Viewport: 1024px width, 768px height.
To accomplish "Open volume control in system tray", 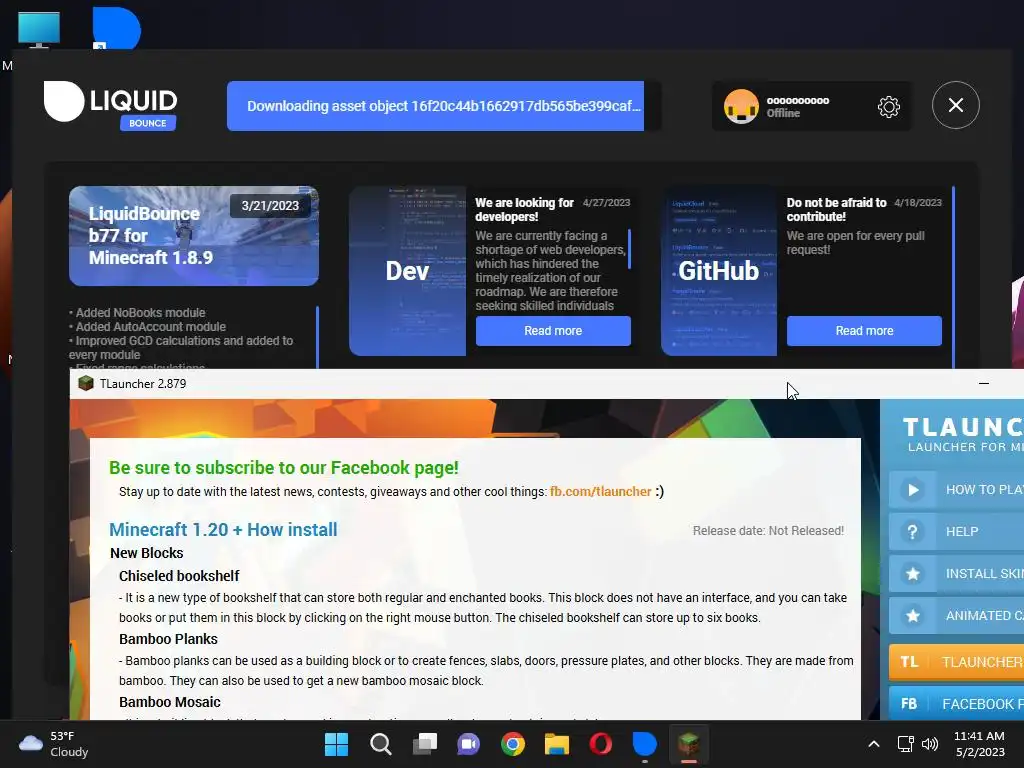I will point(929,744).
